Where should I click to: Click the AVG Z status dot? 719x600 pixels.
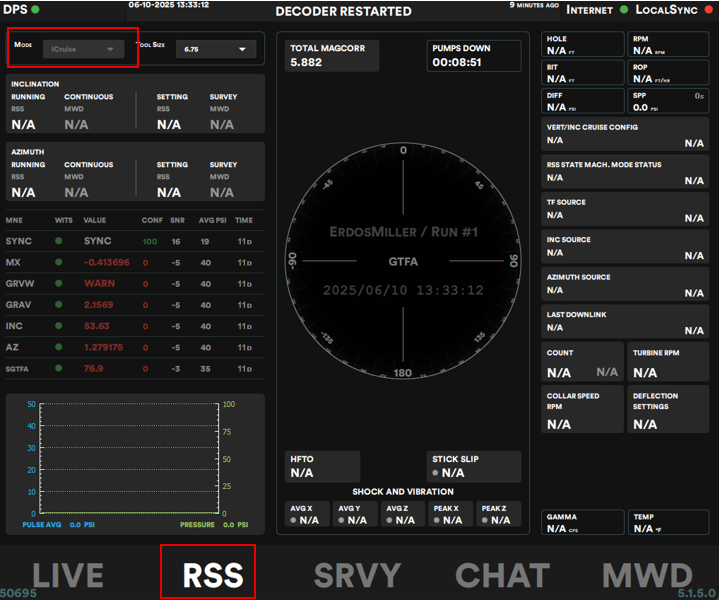tap(389, 520)
